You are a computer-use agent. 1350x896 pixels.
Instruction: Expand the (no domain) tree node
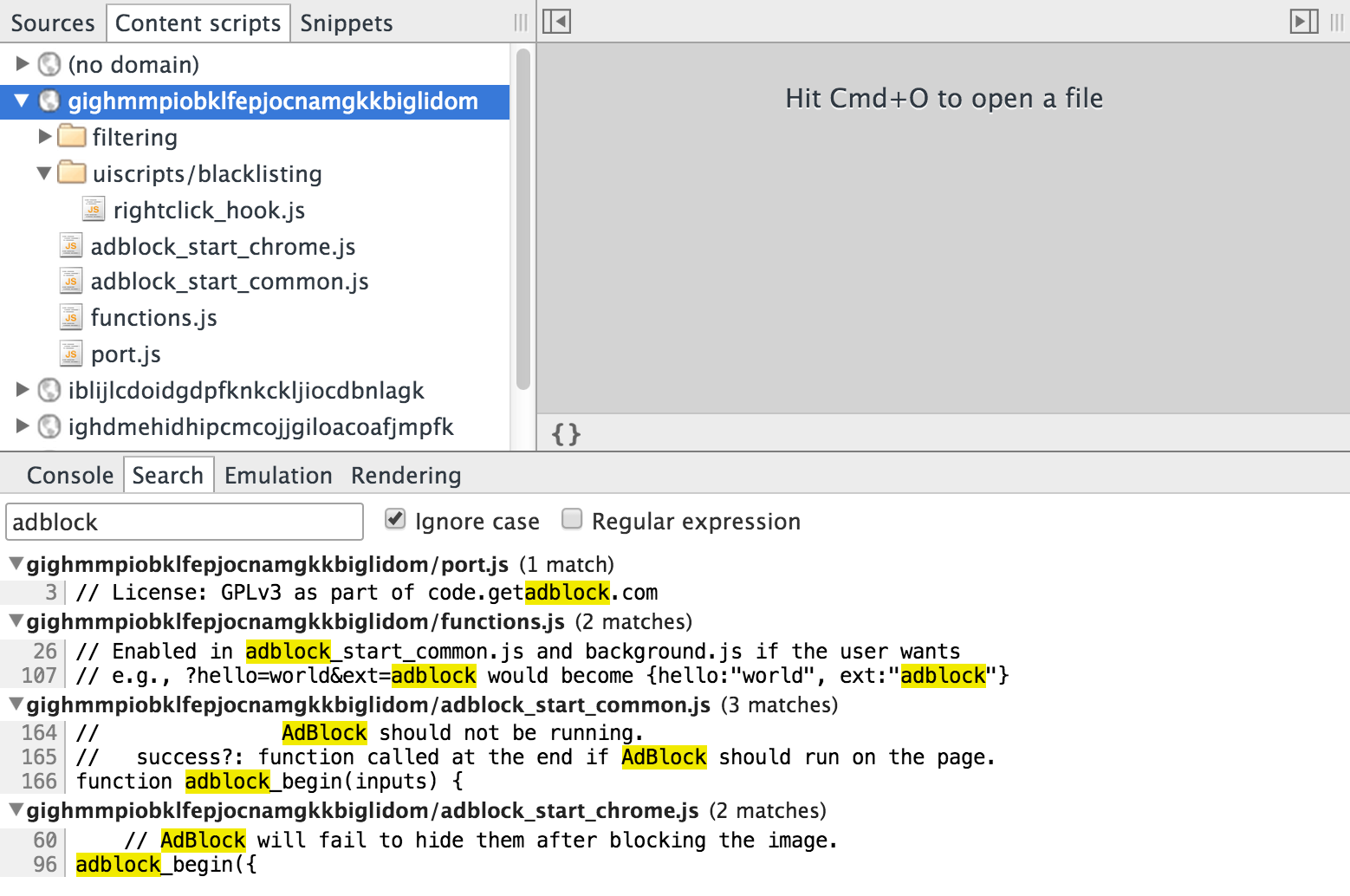pyautogui.click(x=23, y=63)
